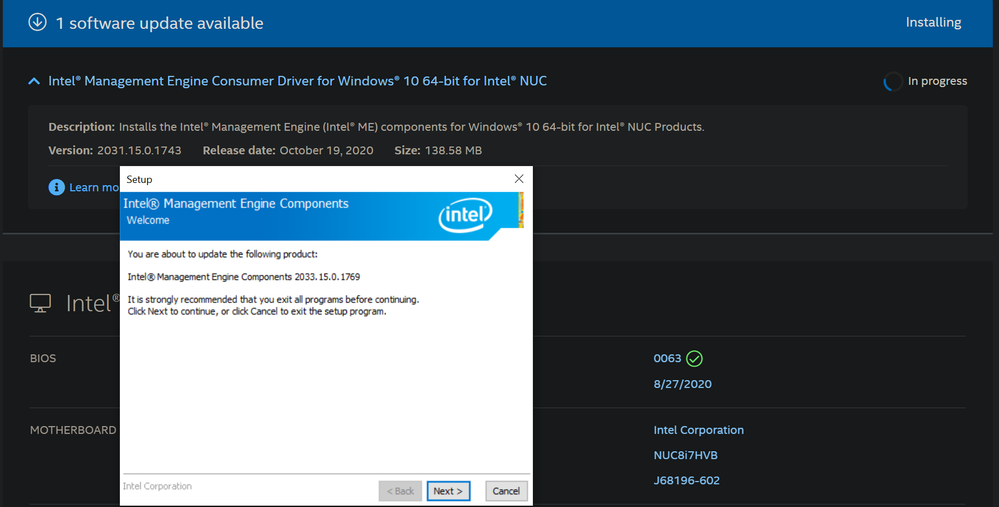Click the Installing status label
This screenshot has height=507, width=999.
click(x=932, y=22)
